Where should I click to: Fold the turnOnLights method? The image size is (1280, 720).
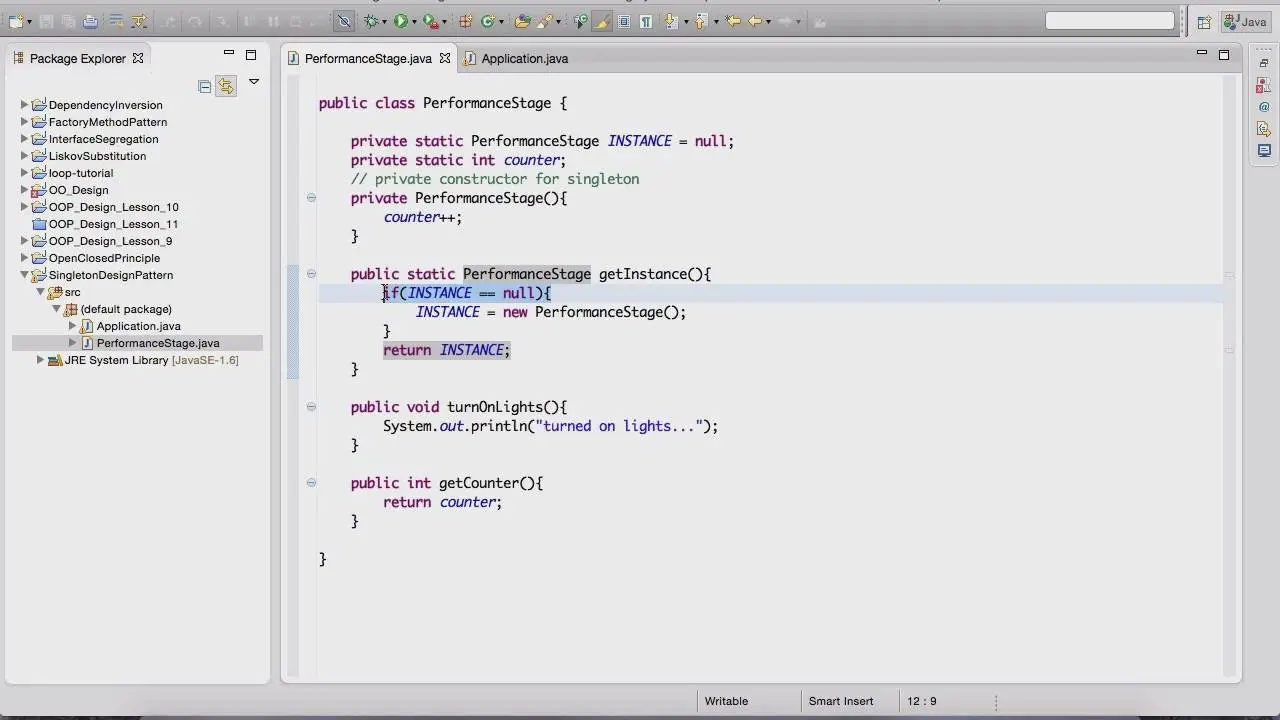pyautogui.click(x=311, y=407)
